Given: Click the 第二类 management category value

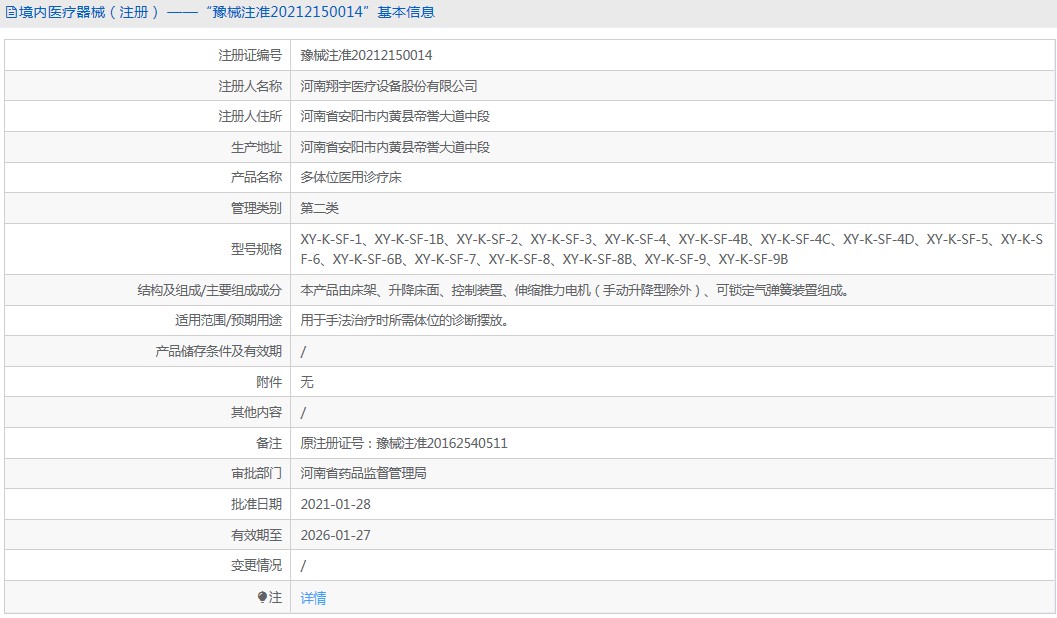Looking at the screenshot, I should [x=319, y=208].
